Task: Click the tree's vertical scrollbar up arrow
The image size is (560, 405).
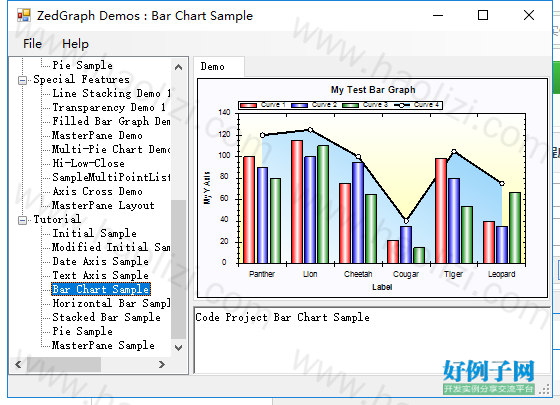Action: [x=179, y=67]
